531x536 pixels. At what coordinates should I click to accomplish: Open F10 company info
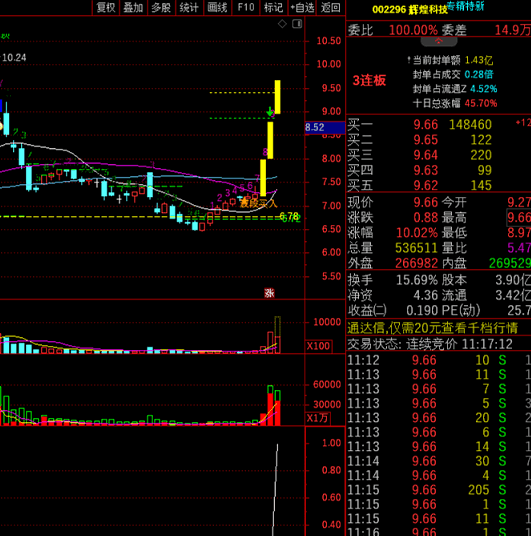(x=246, y=8)
